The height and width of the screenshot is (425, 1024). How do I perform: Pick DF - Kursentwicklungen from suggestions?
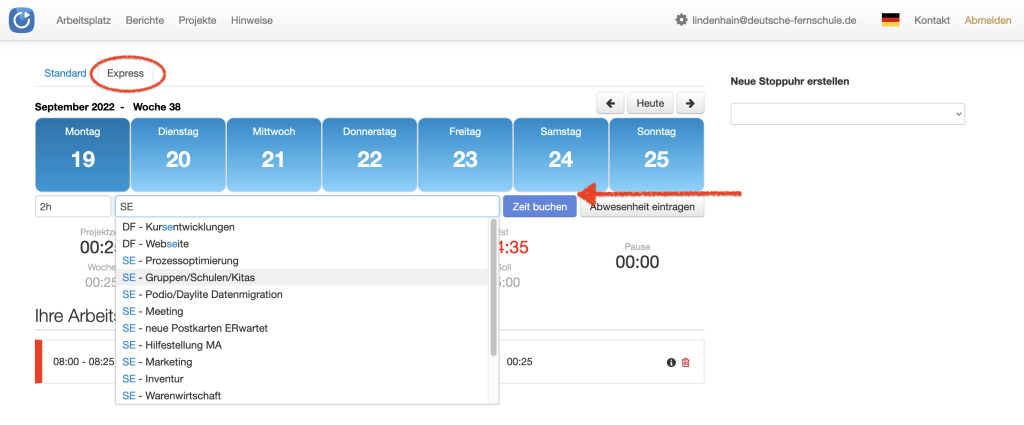[178, 227]
